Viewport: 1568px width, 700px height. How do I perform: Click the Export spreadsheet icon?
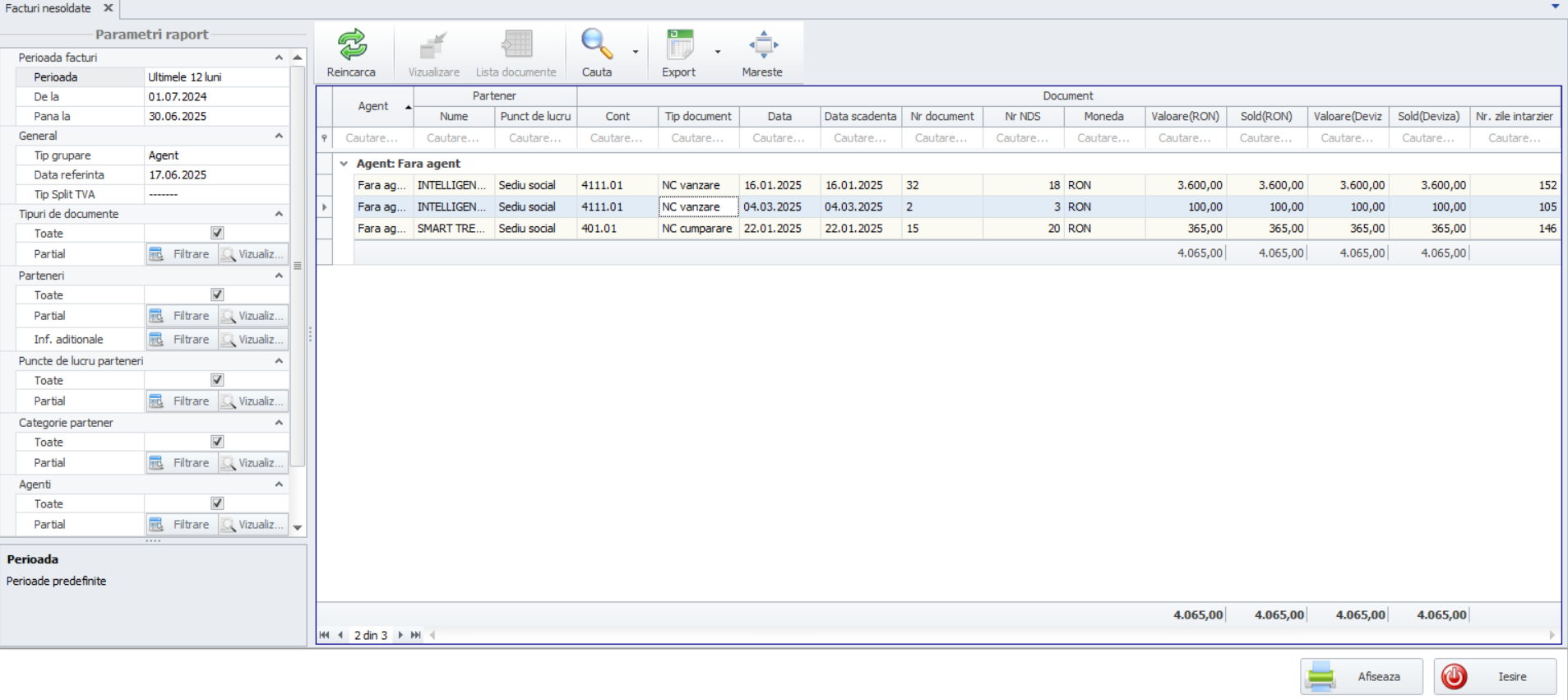(679, 45)
